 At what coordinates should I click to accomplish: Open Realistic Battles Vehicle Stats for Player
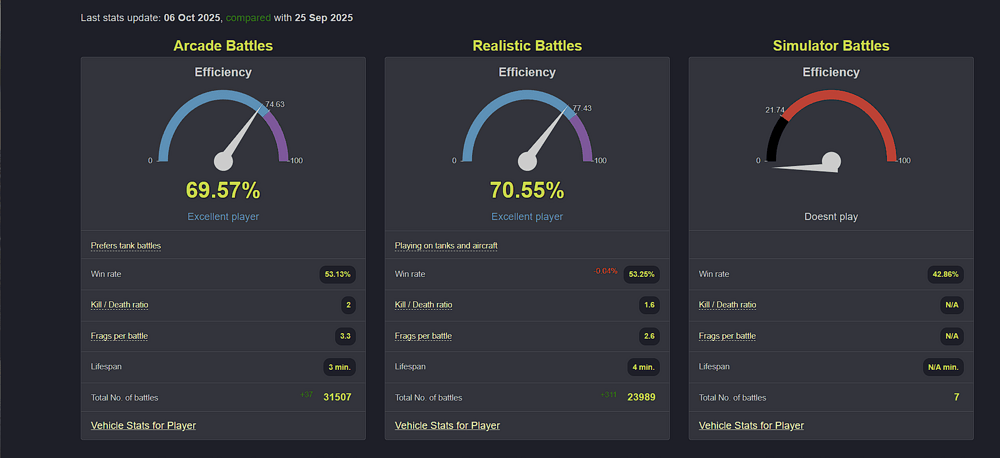[x=447, y=425]
